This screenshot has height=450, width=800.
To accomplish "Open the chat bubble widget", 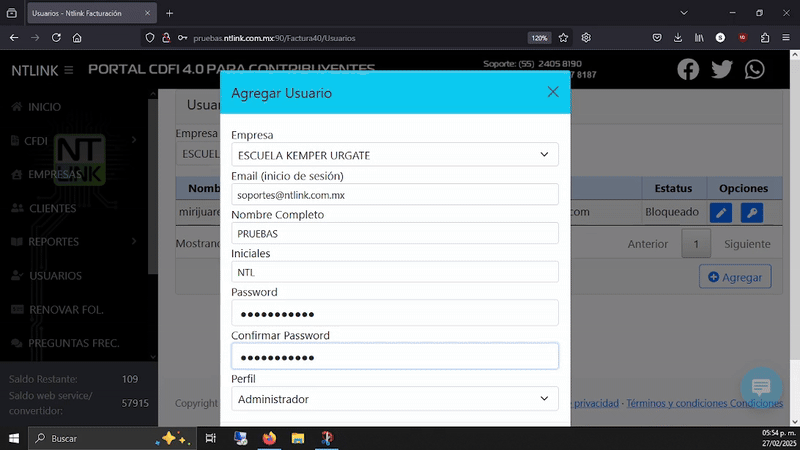I will coord(761,387).
